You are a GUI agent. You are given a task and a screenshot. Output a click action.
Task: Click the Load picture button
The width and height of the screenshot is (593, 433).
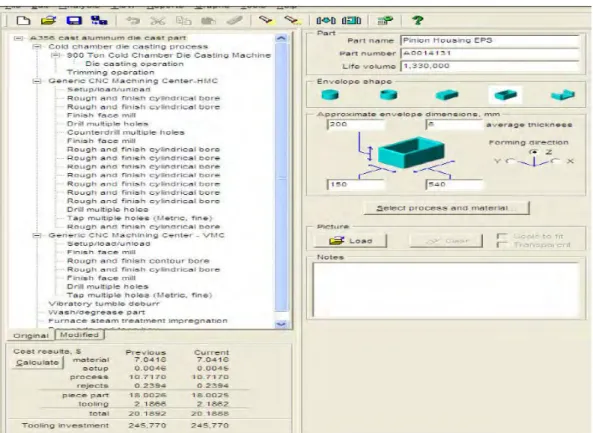tap(350, 241)
